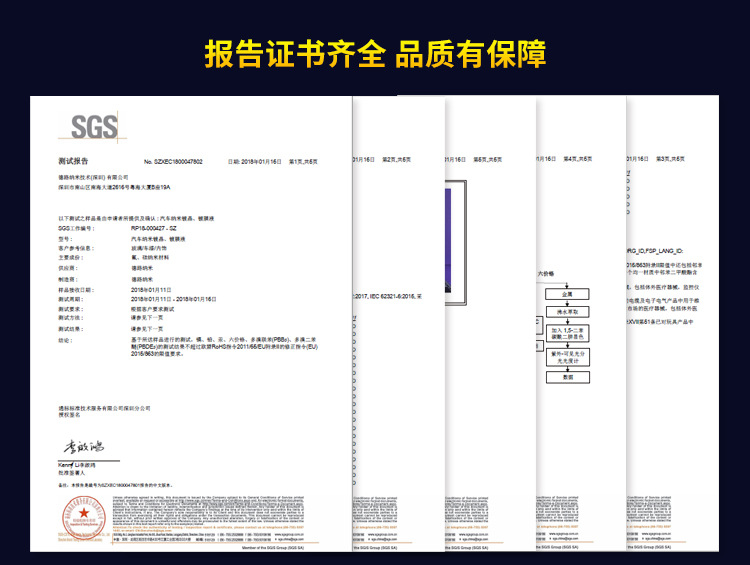Click the yellow headline 报告证书齐全 品质有保障
This screenshot has width=750, height=565.
375,54
